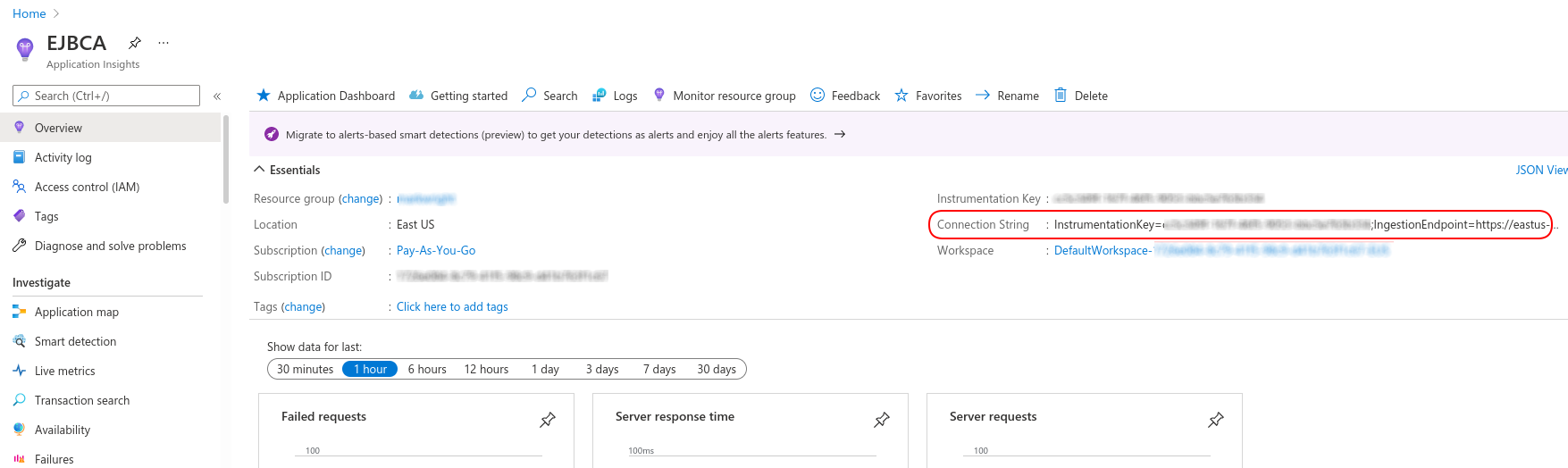The image size is (1568, 468).
Task: Choose the 12 hours time range
Action: click(486, 369)
